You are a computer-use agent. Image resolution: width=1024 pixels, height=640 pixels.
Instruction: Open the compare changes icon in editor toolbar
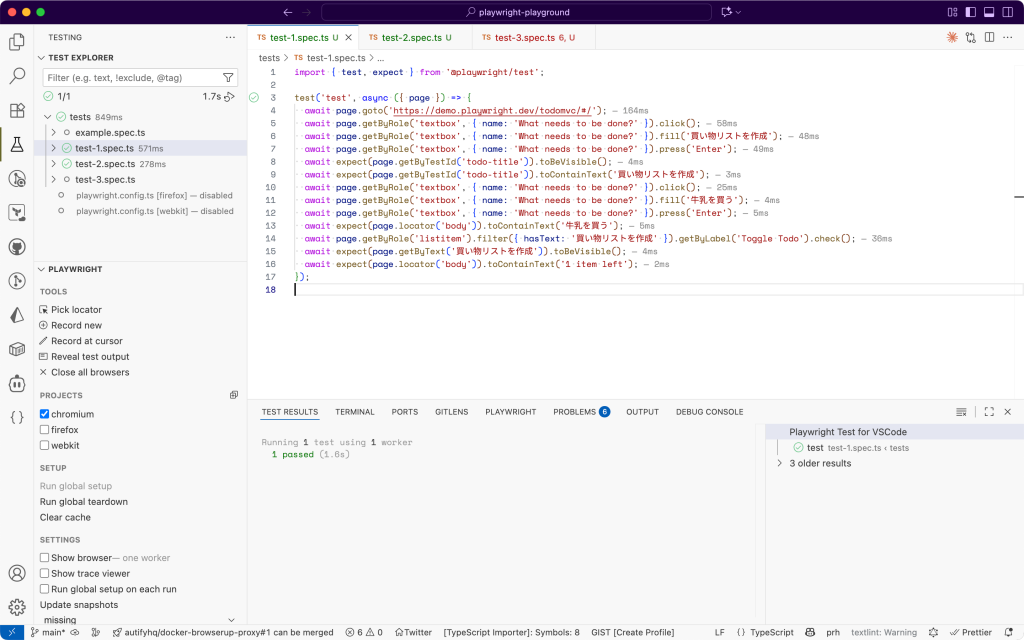coord(970,37)
